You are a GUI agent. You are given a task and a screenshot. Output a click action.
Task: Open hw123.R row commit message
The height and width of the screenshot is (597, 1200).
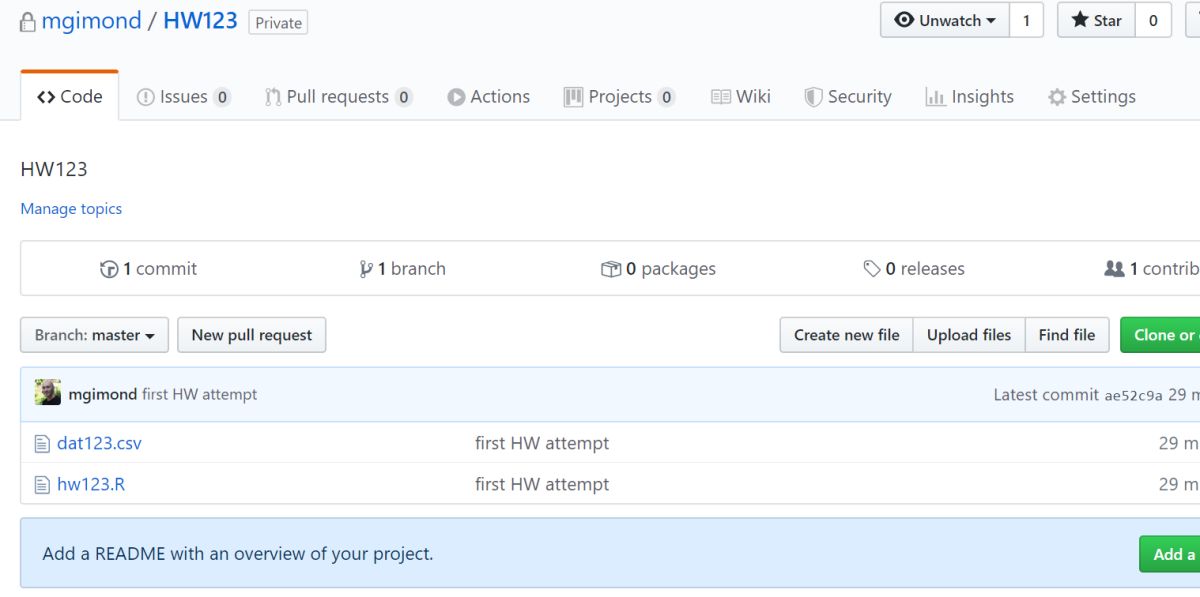(x=542, y=484)
